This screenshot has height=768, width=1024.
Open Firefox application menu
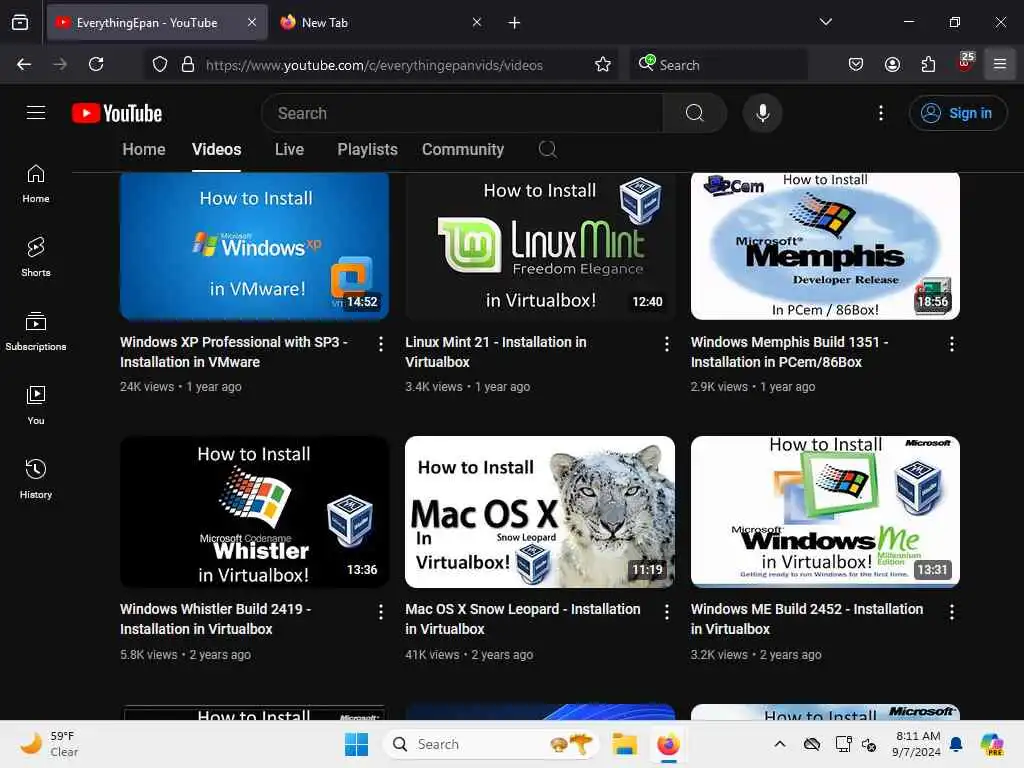click(x=1000, y=64)
